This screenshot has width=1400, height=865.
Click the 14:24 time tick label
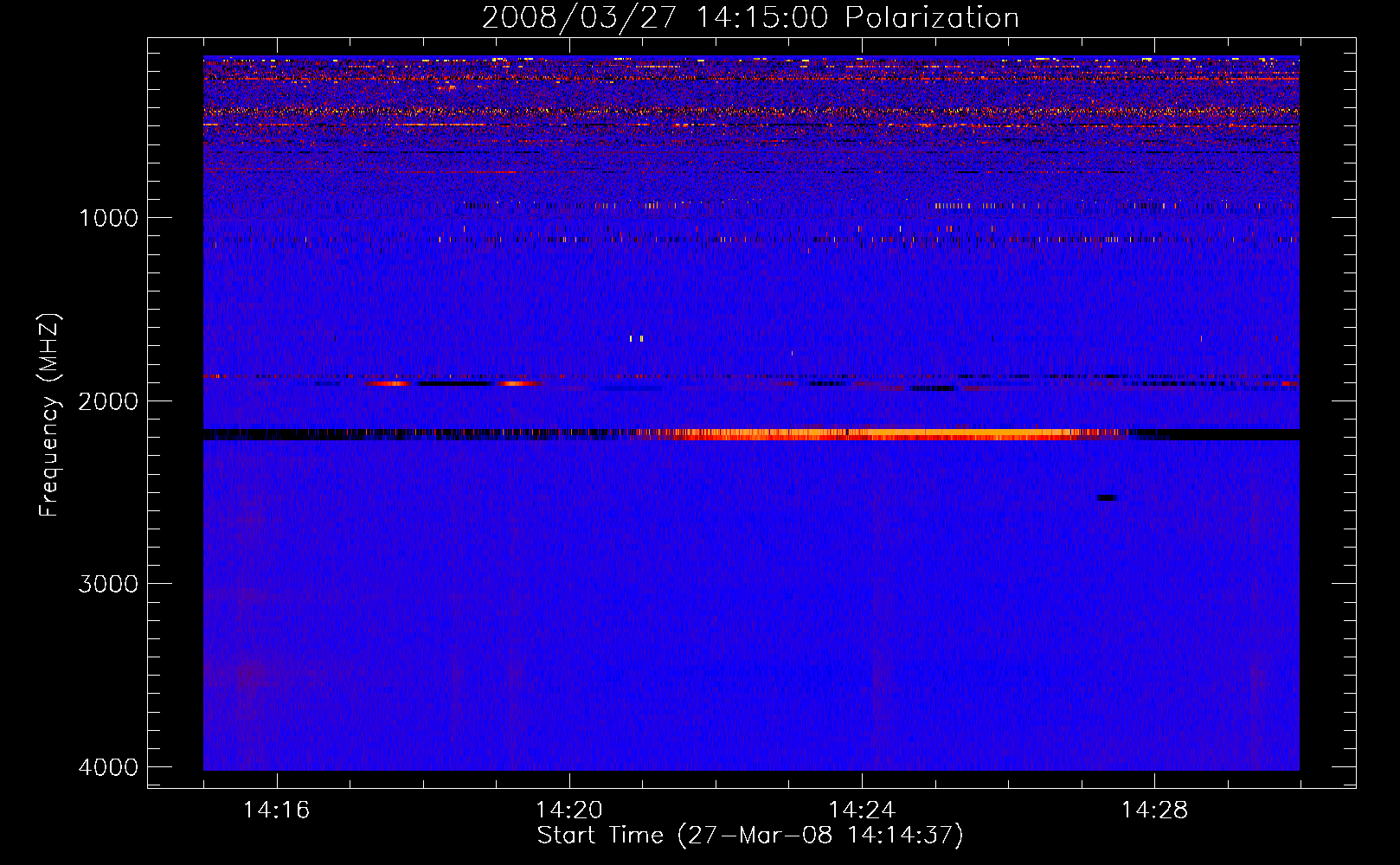click(x=862, y=810)
